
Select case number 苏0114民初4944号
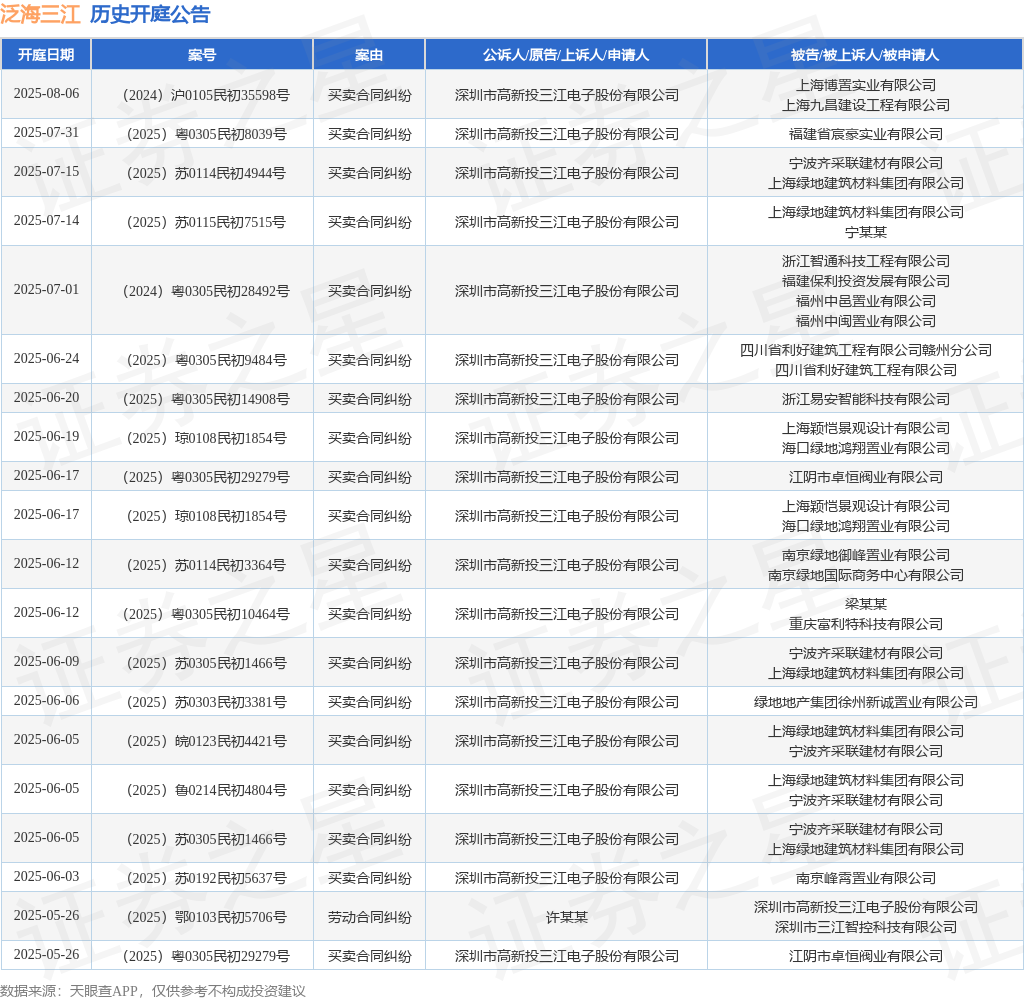click(x=206, y=173)
